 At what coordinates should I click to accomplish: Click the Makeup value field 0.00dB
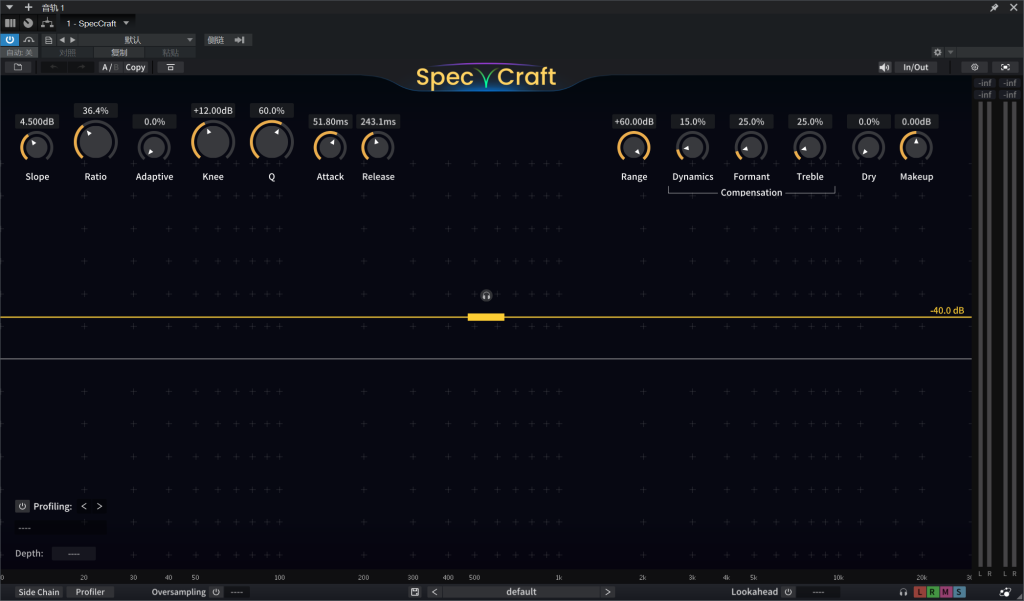click(916, 122)
